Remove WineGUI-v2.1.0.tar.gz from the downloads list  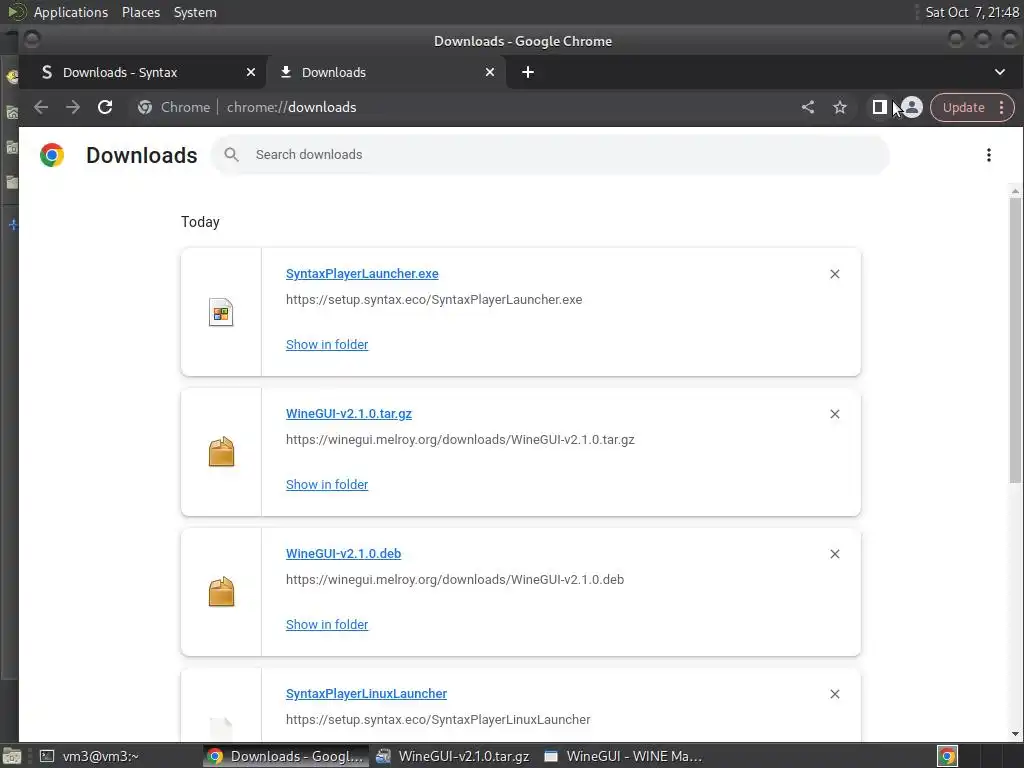point(835,414)
